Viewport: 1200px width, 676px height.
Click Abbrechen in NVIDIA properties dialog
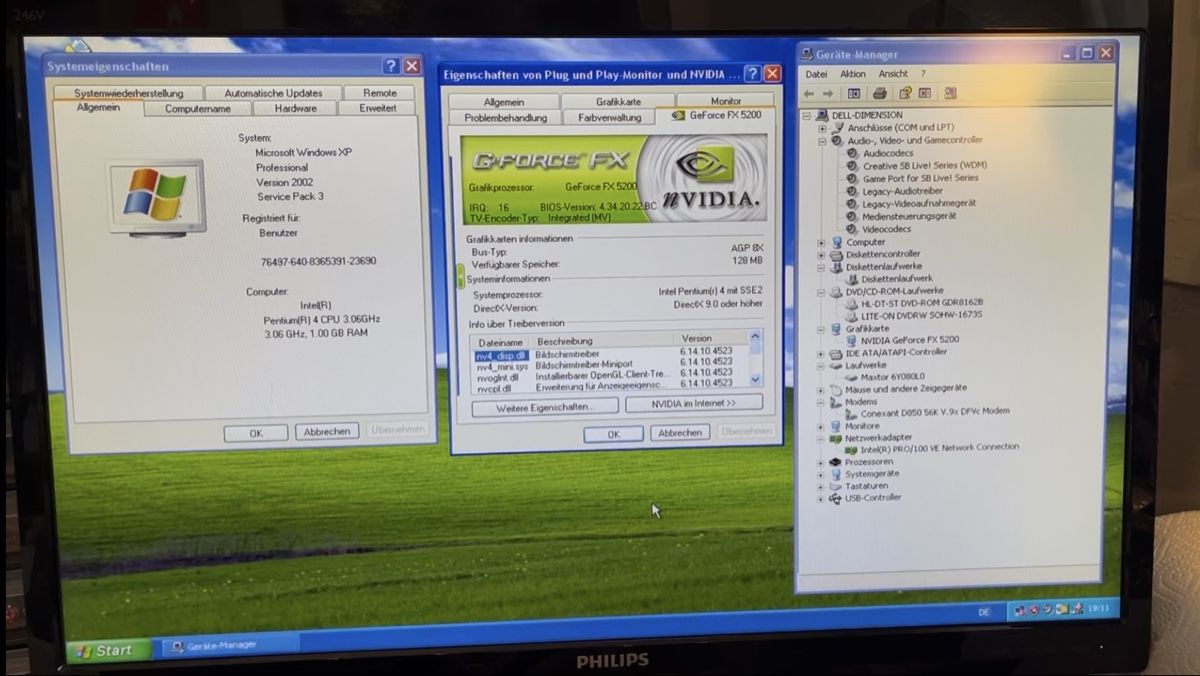tap(680, 432)
